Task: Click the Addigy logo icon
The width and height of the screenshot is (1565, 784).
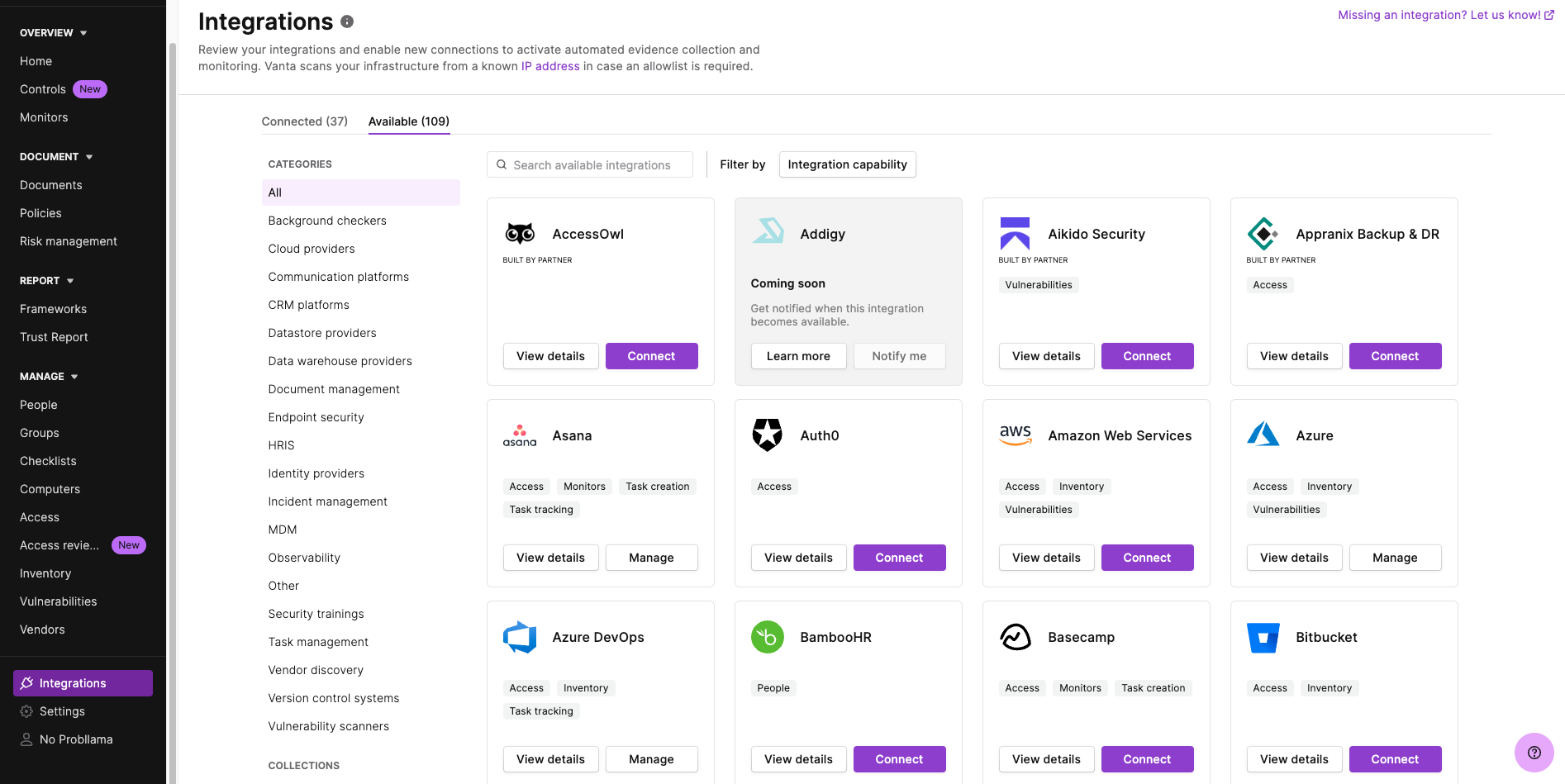Action: [768, 231]
